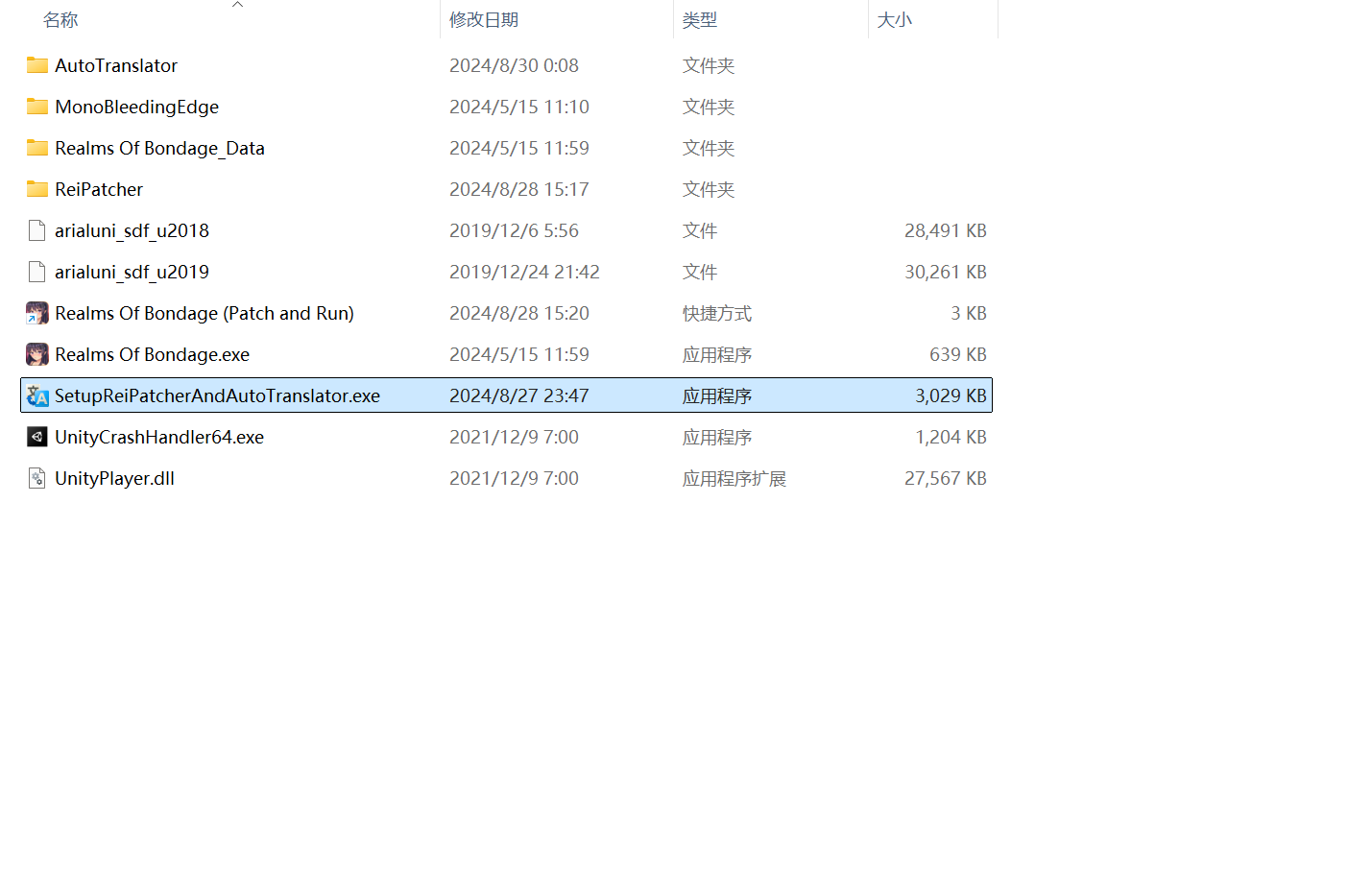Click the 639 KB size cell
The height and width of the screenshot is (886, 1372).
click(x=958, y=354)
